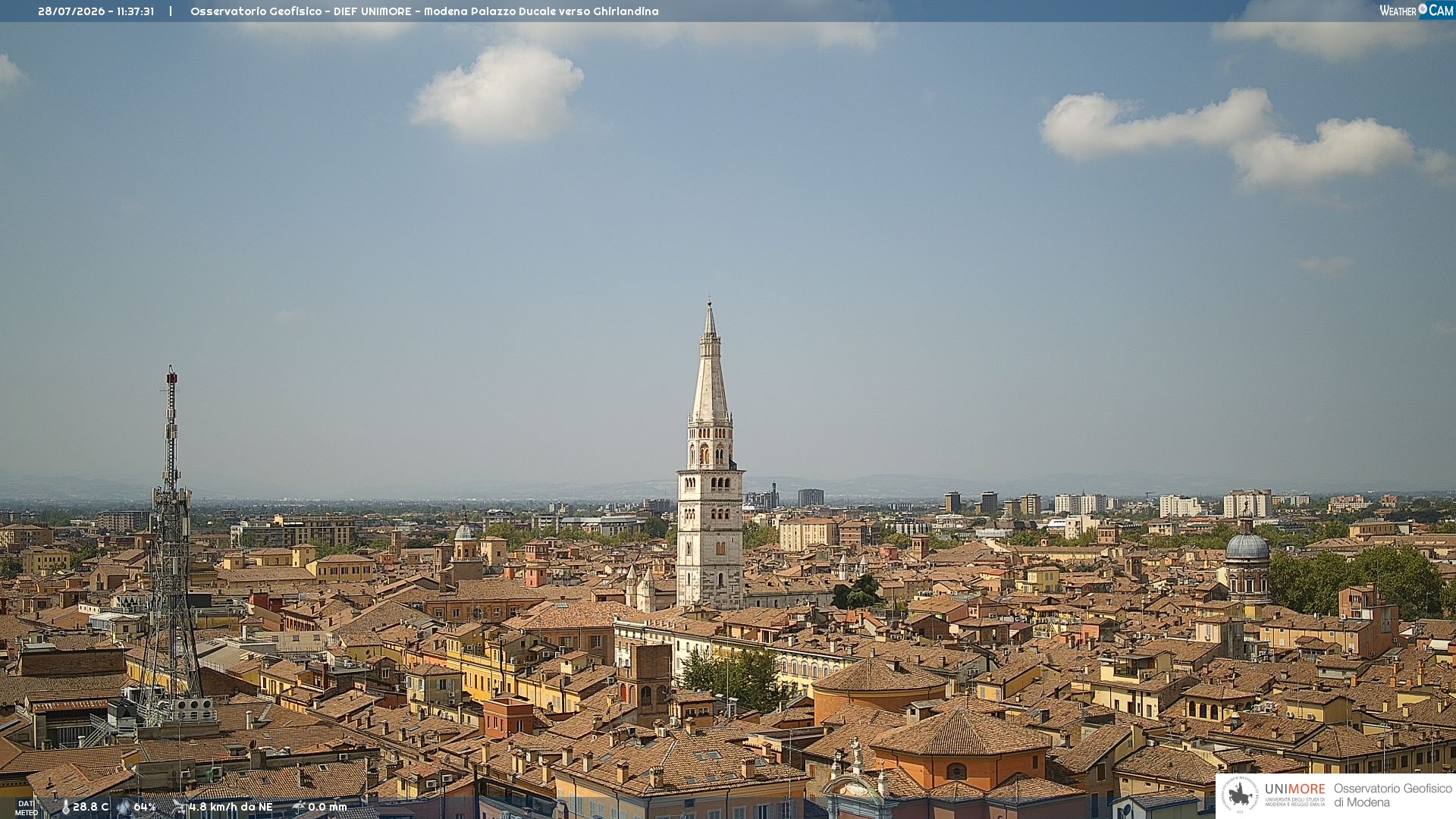Click the Osservatorio Geofisico di Modena text
The width and height of the screenshot is (1456, 819).
(1392, 795)
